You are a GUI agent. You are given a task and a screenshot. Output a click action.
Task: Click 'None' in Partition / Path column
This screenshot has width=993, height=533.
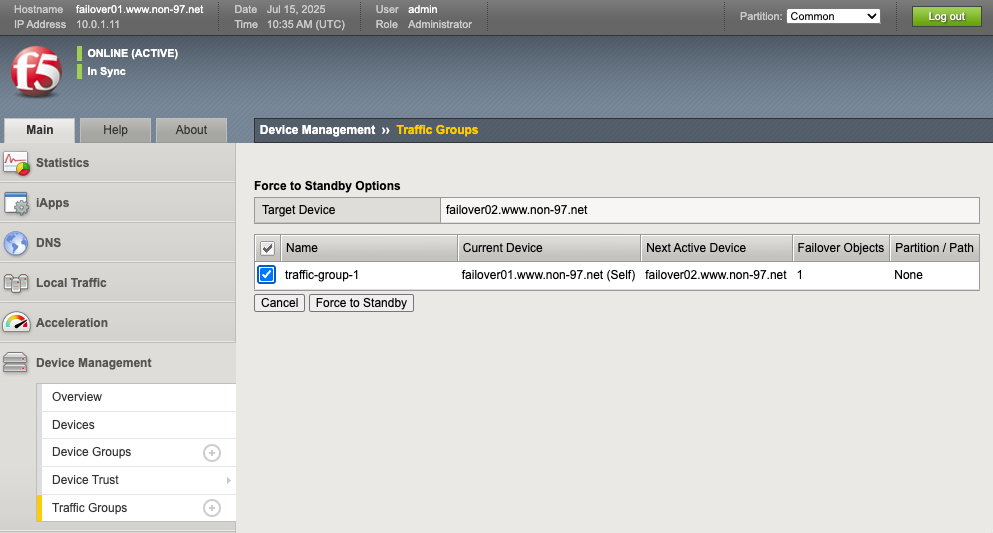point(908,275)
